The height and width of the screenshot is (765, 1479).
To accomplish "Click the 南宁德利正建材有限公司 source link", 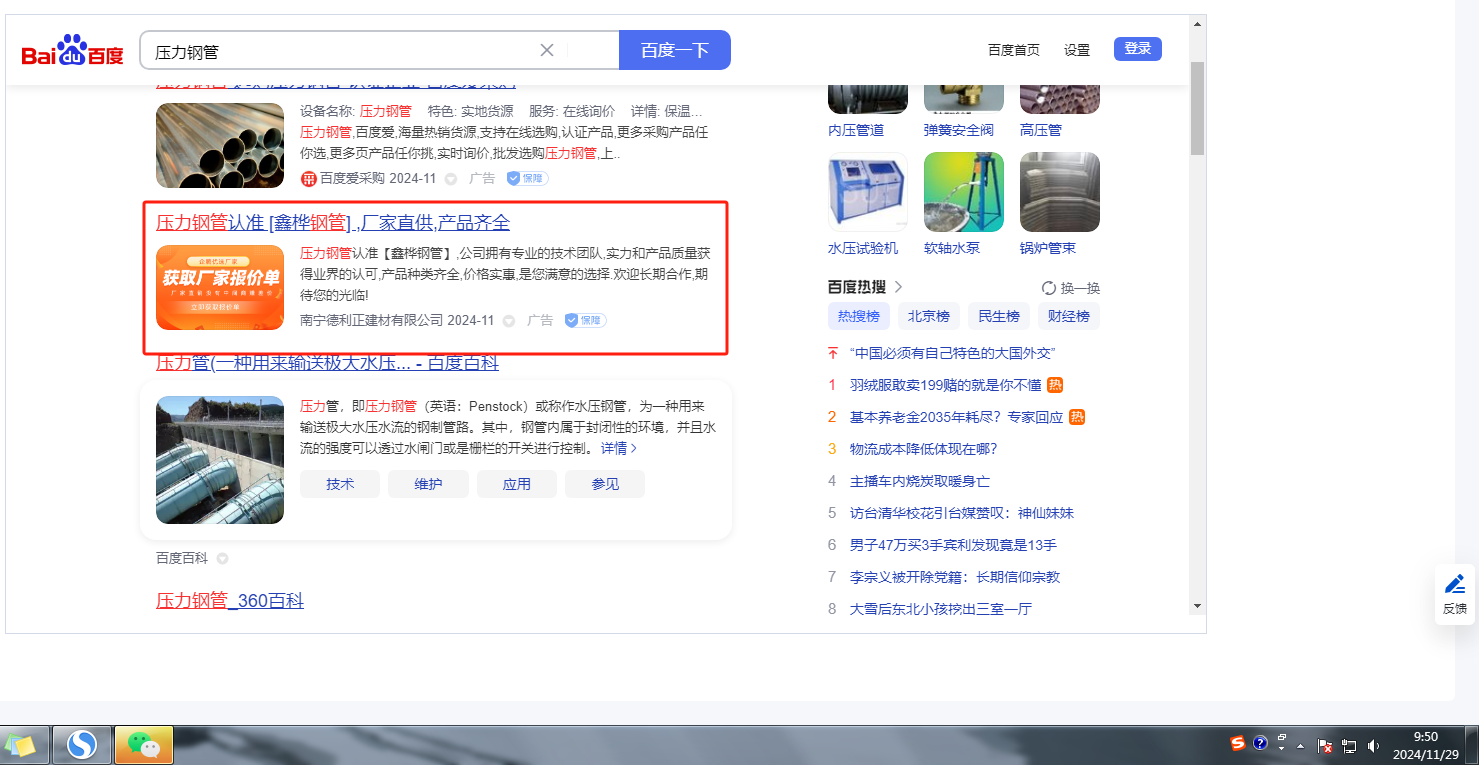I will point(372,320).
